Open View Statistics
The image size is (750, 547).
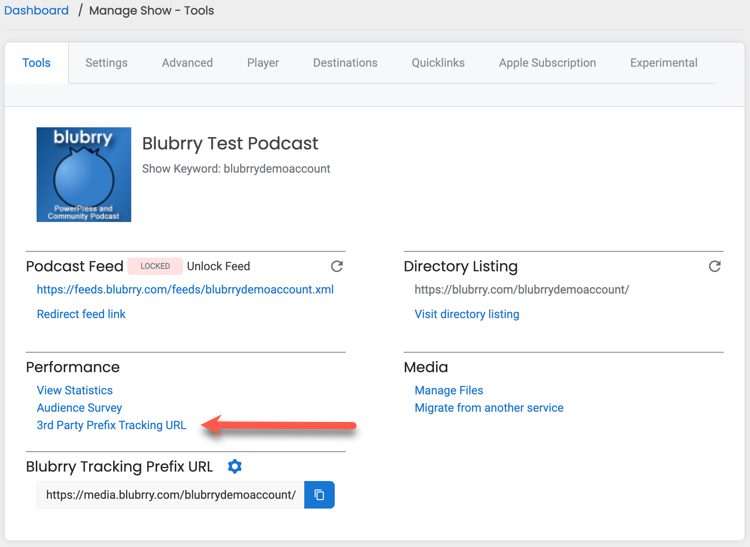click(x=75, y=390)
